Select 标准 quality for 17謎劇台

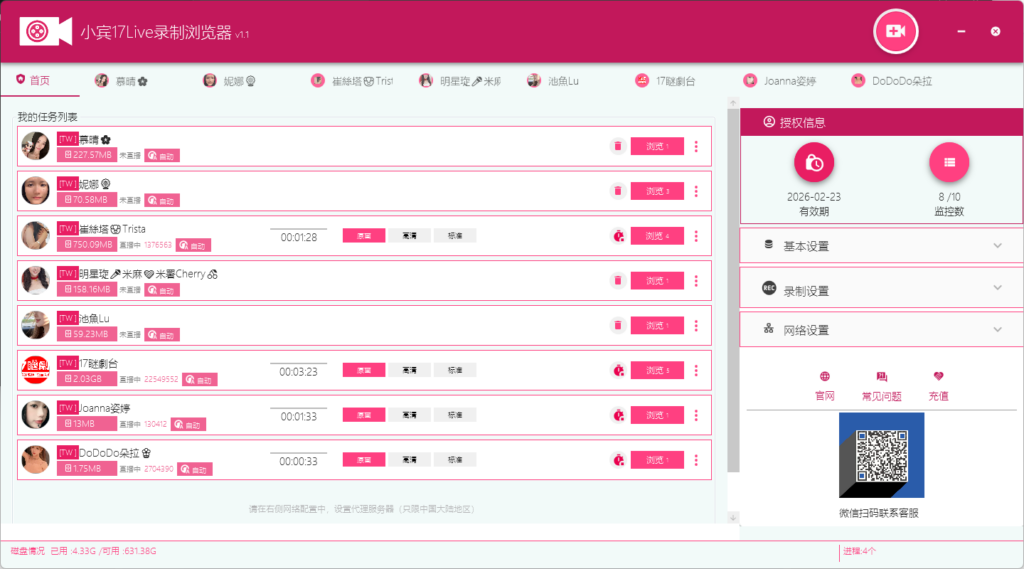click(x=455, y=370)
